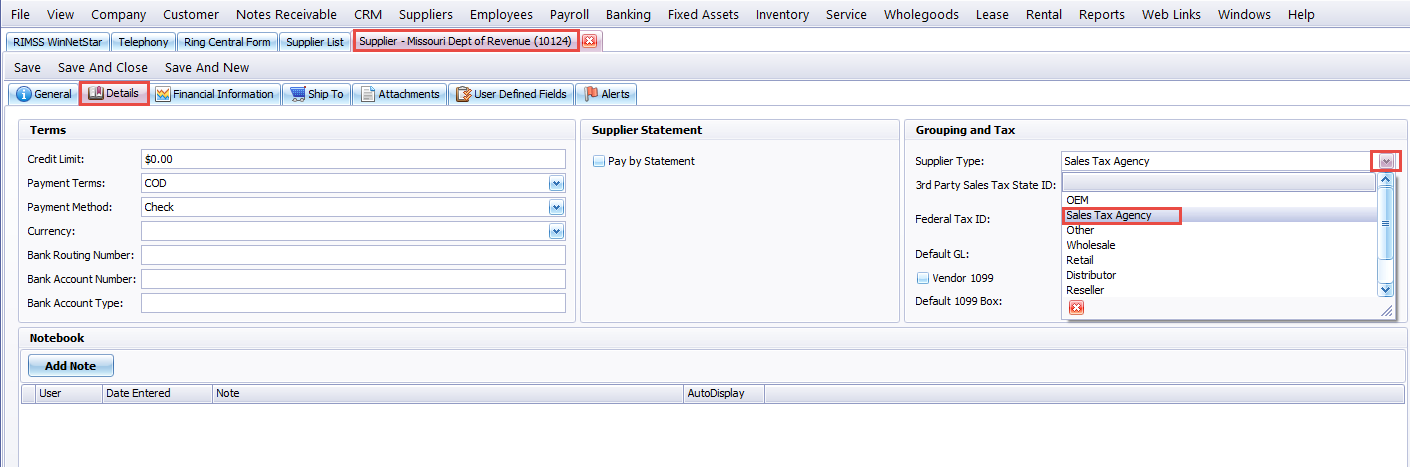The image size is (1410, 467).
Task: Sort notes by Date Entered column
Action: 158,393
